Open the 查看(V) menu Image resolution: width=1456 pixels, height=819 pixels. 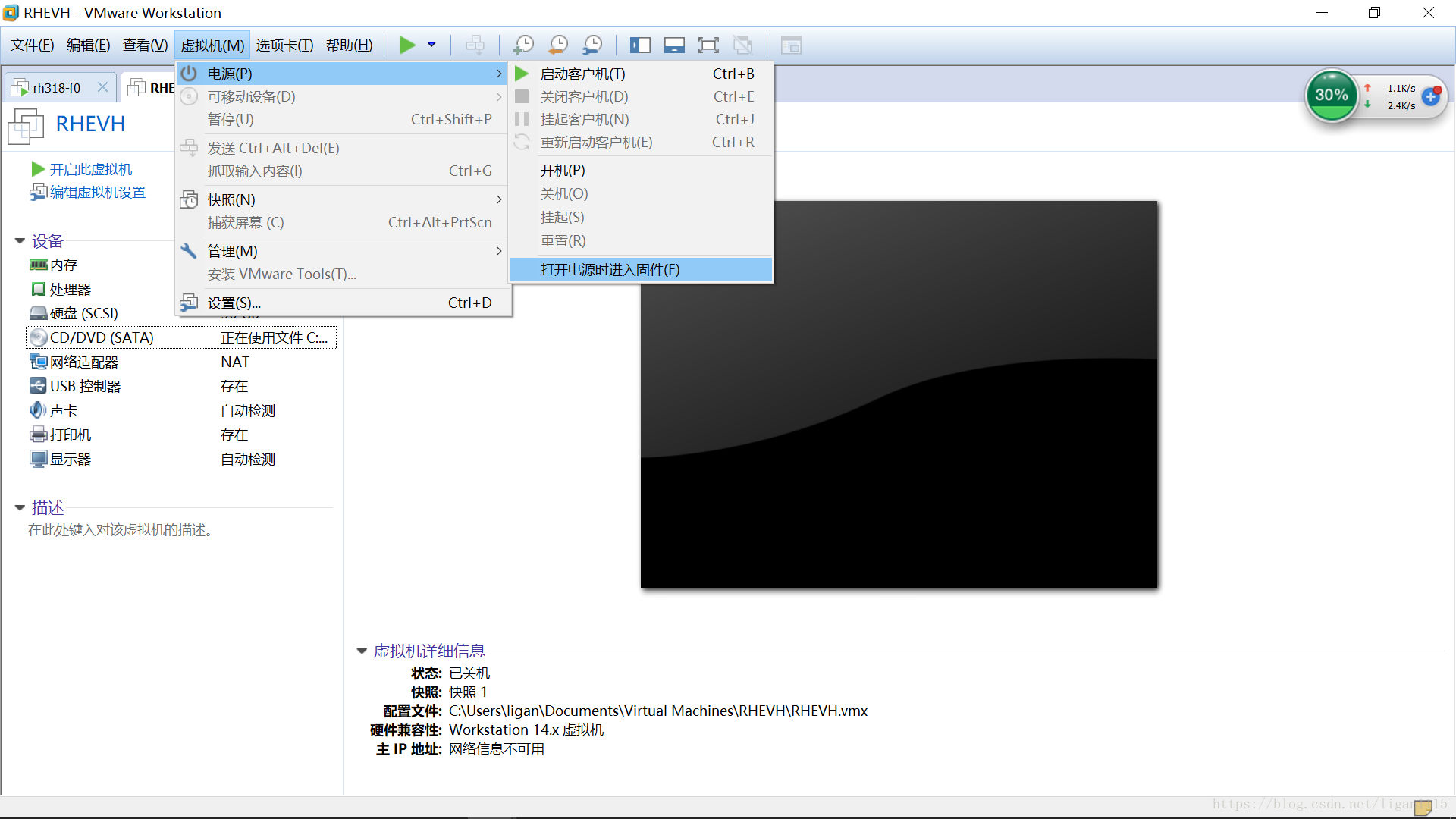(x=146, y=45)
